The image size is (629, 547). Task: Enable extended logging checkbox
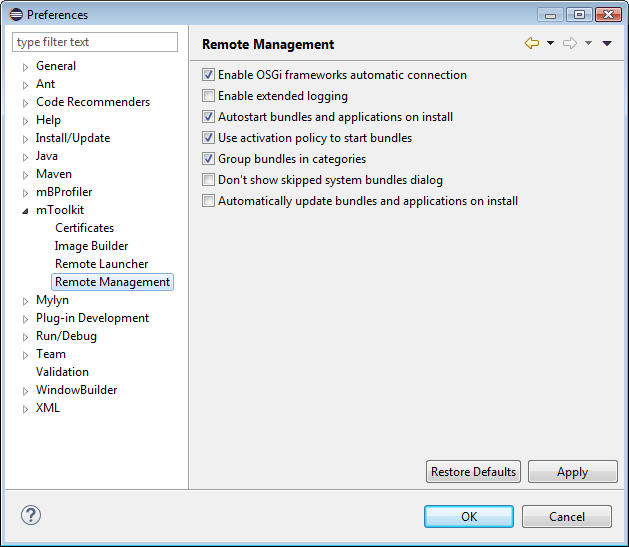[209, 96]
